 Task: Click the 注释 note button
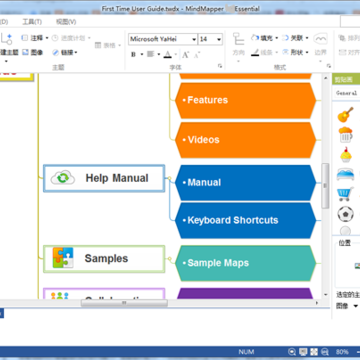click(33, 38)
